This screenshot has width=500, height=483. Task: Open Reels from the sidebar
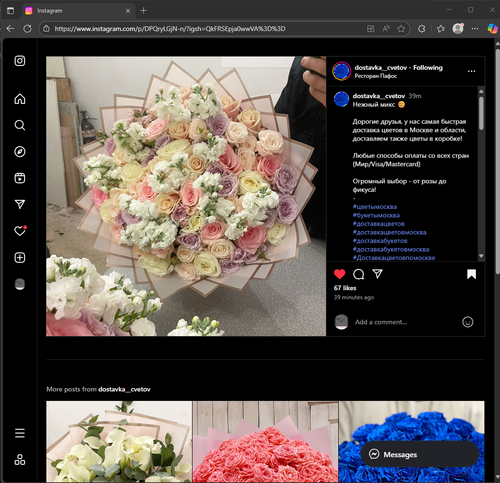pos(20,178)
